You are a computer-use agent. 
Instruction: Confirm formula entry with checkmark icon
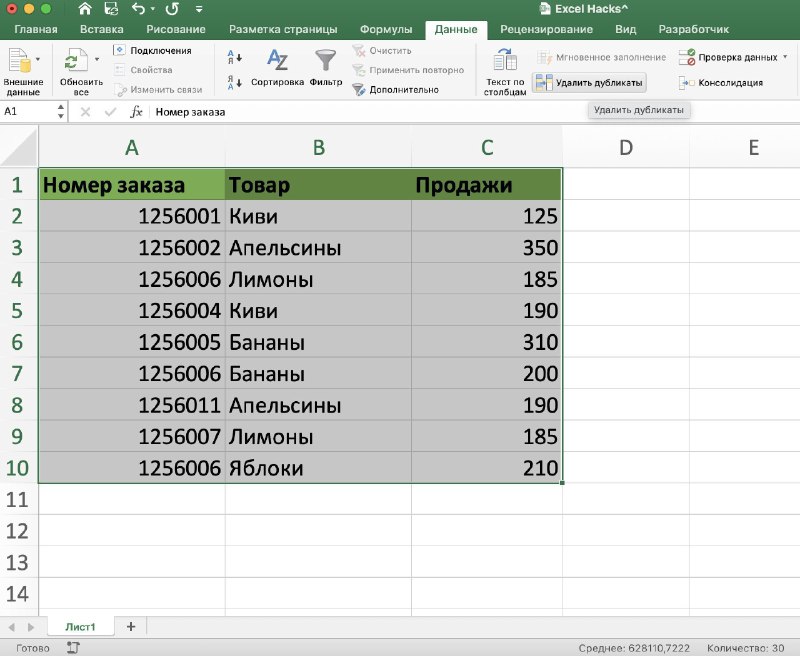pos(110,112)
